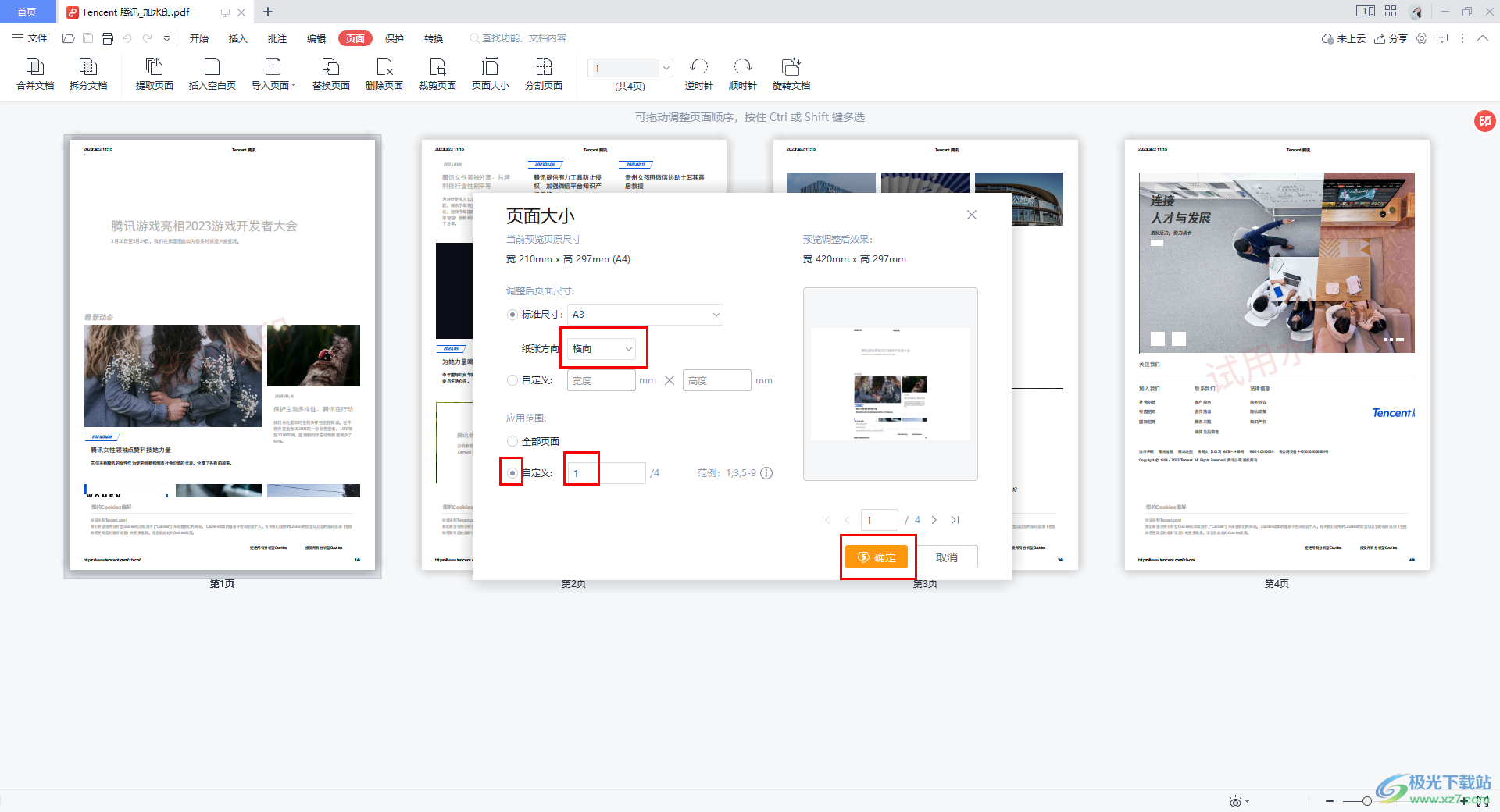Confirm with the 确定 button
The image size is (1500, 812).
[876, 557]
